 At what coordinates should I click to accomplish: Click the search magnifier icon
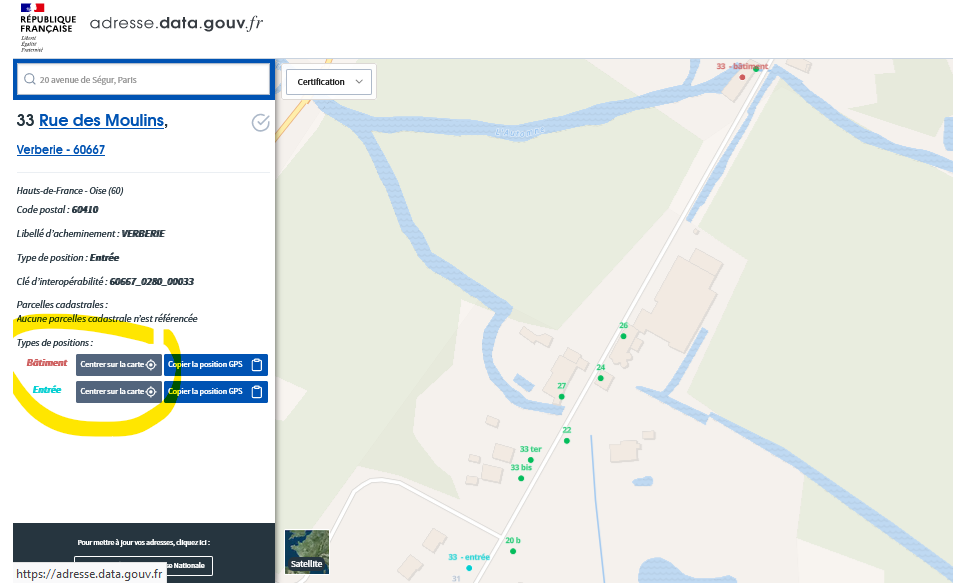29,79
